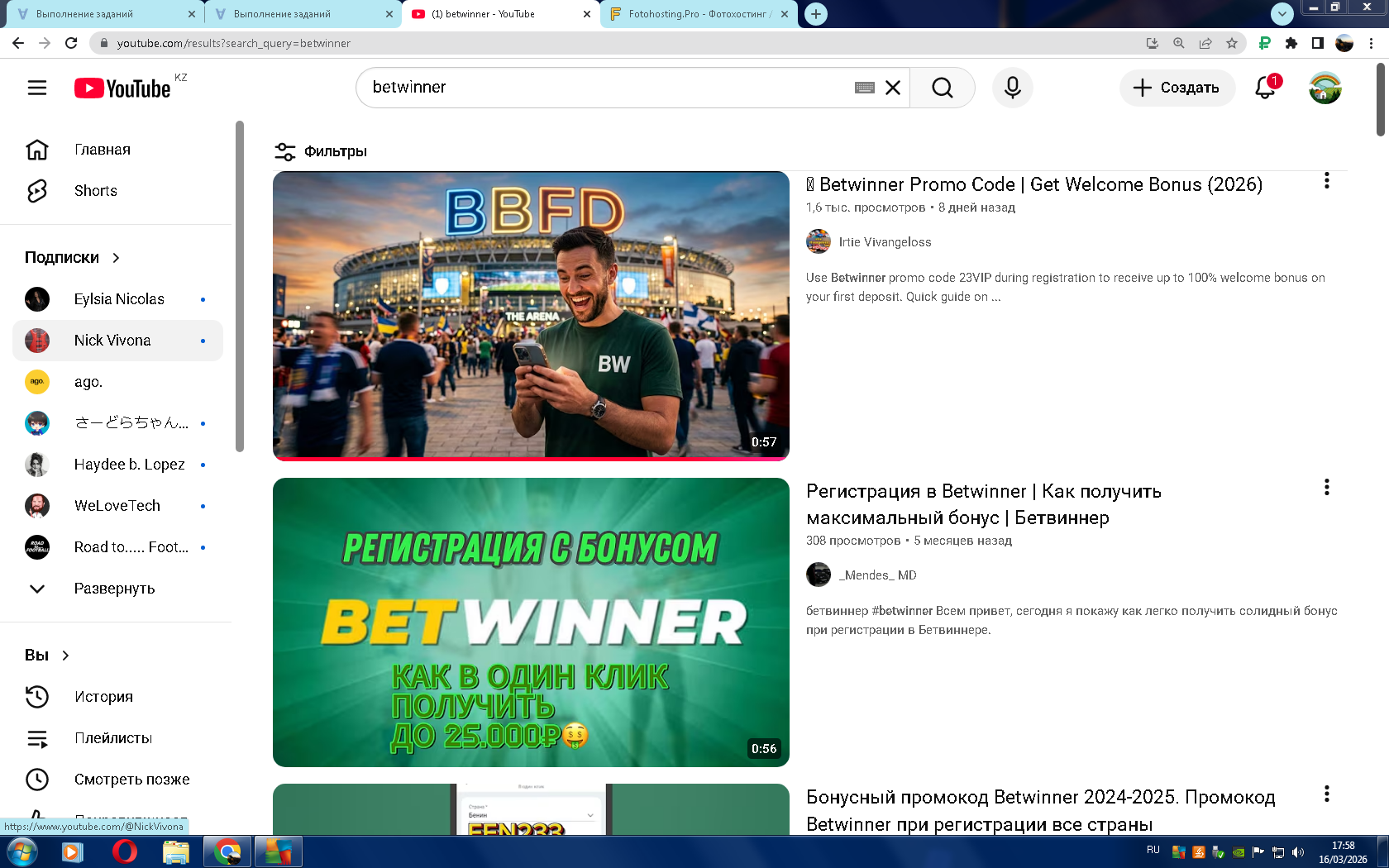Start voice search with microphone icon
1389x868 pixels.
click(1012, 88)
